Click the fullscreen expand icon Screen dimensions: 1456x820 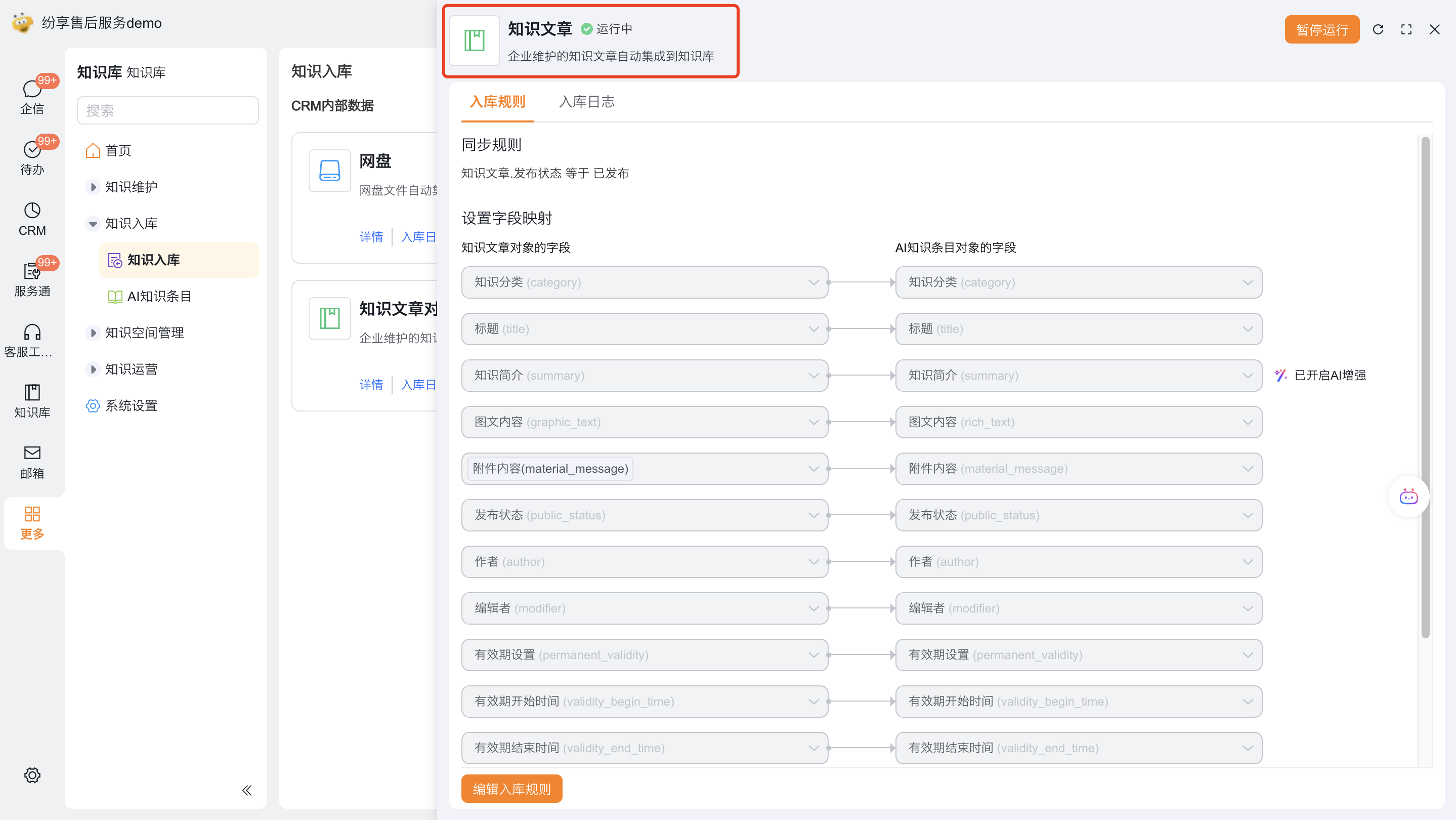1406,29
